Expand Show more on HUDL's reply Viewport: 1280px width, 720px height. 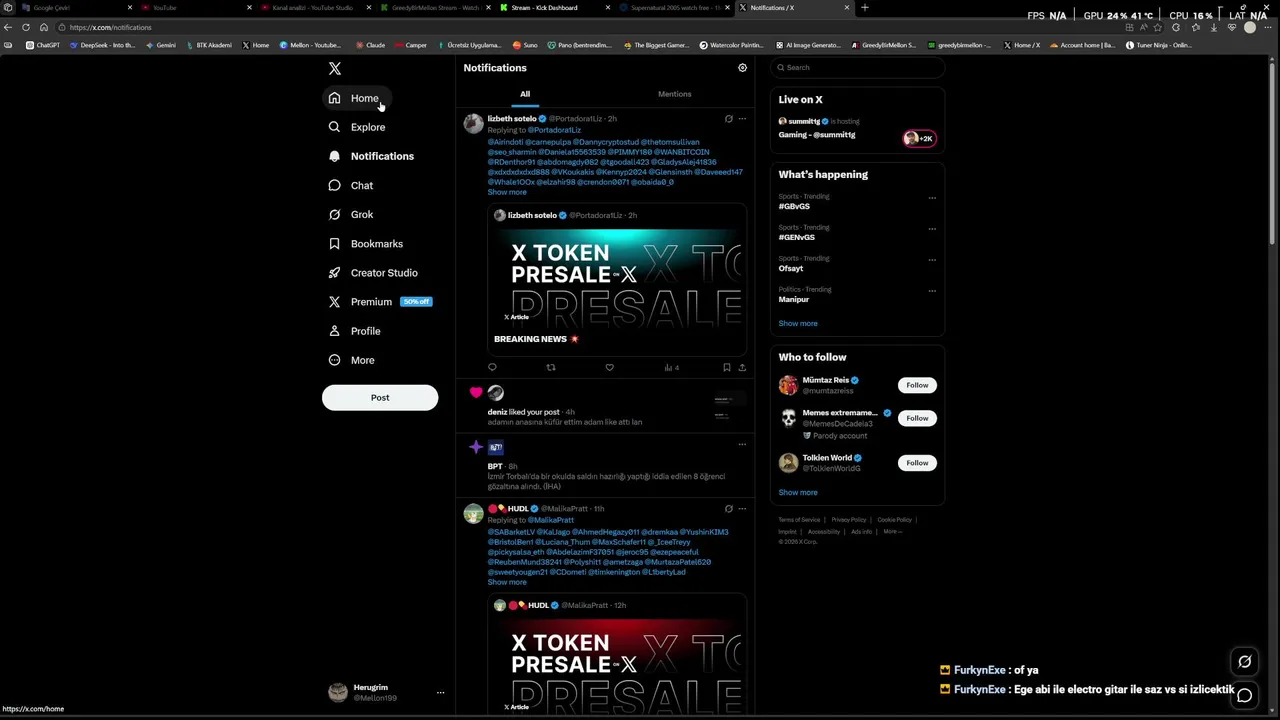(x=507, y=582)
